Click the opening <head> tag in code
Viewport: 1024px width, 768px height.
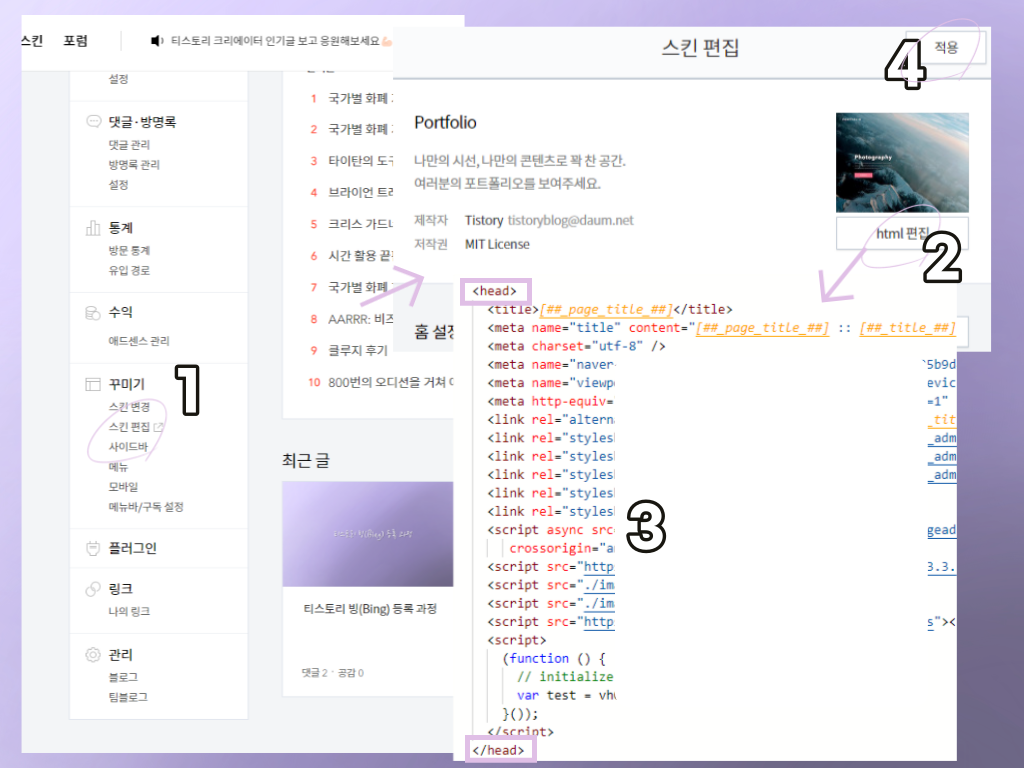pyautogui.click(x=495, y=291)
